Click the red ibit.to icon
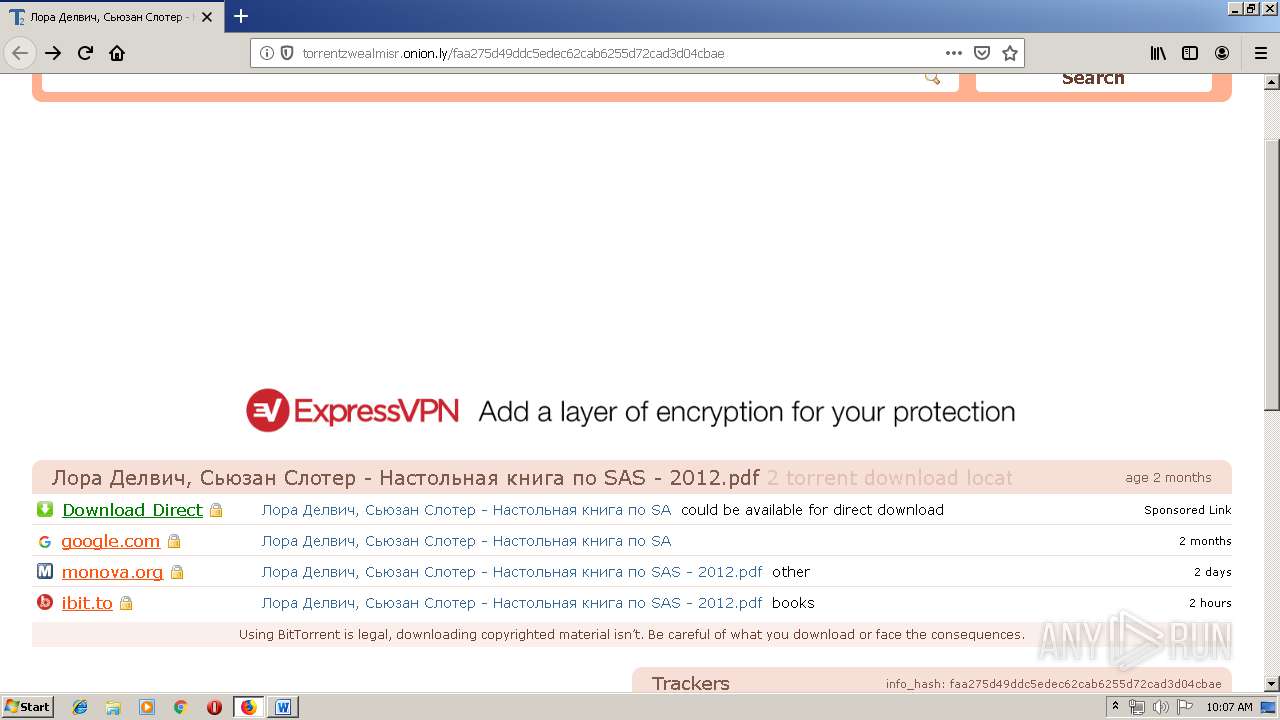Viewport: 1280px width, 720px height. (x=45, y=603)
